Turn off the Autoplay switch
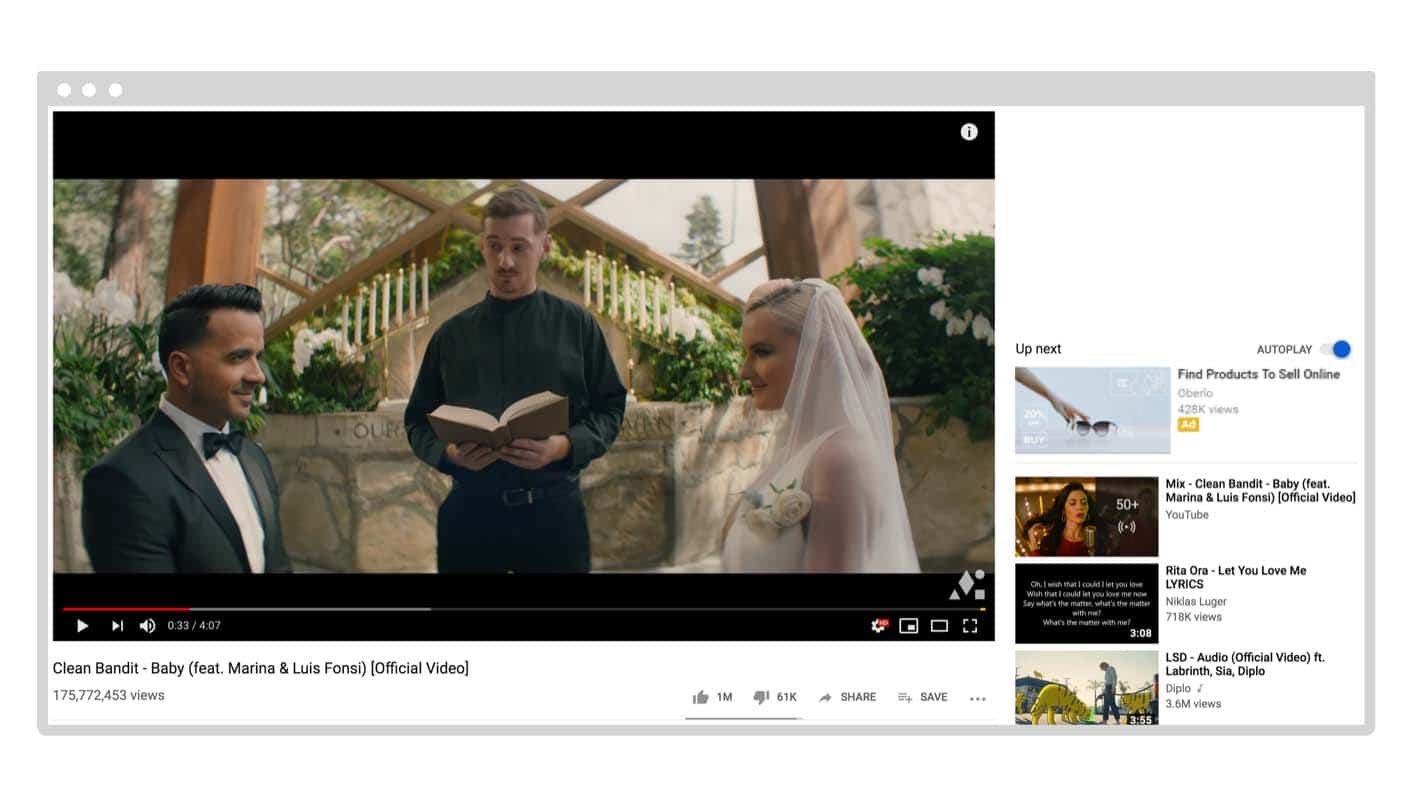The width and height of the screenshot is (1413, 807). [1335, 349]
